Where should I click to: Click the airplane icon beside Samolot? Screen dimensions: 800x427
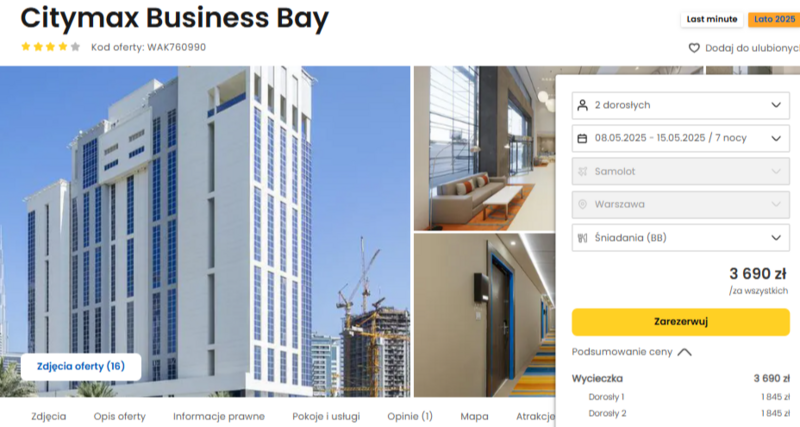point(582,171)
